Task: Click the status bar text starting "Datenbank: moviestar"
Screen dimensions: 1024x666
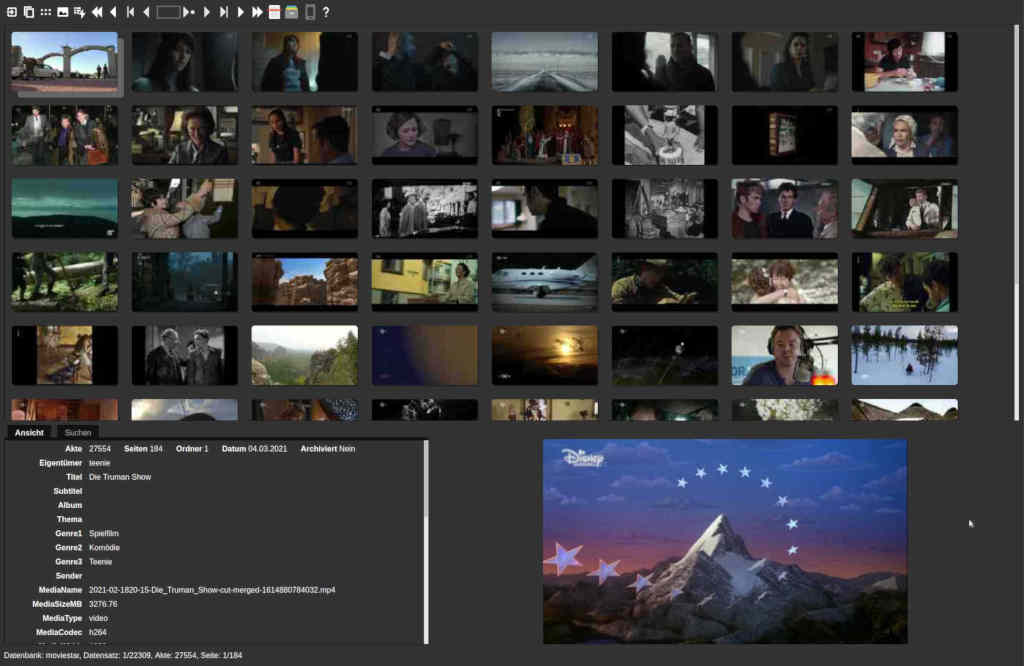Action: click(x=123, y=656)
